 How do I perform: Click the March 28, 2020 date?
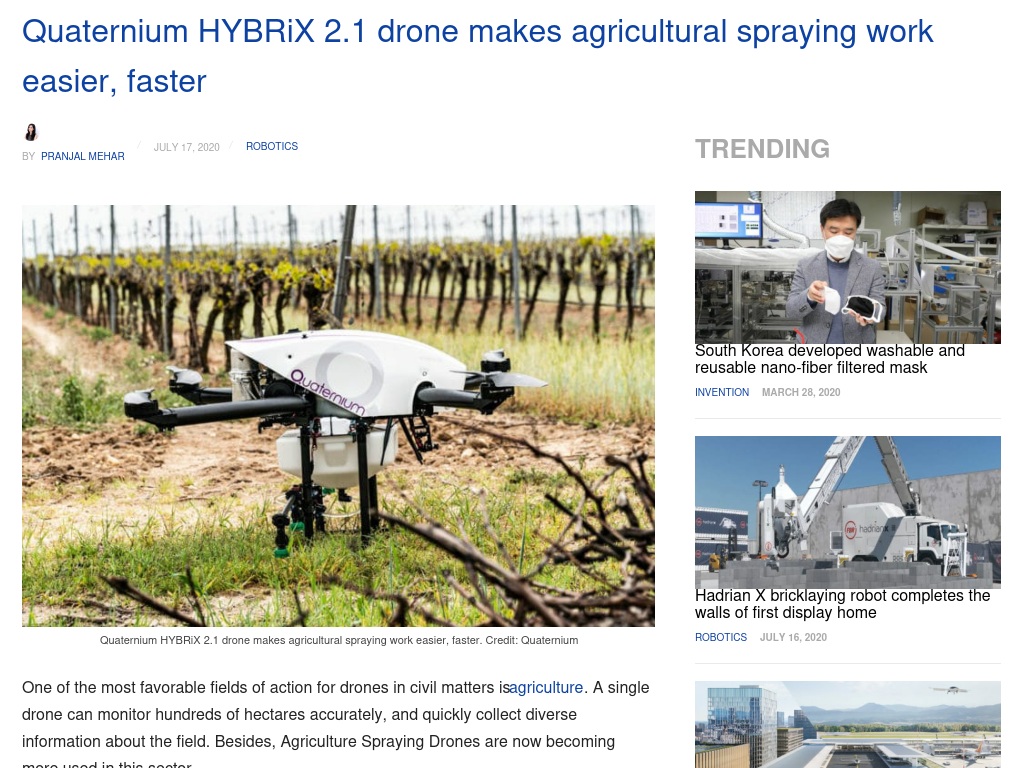(801, 392)
